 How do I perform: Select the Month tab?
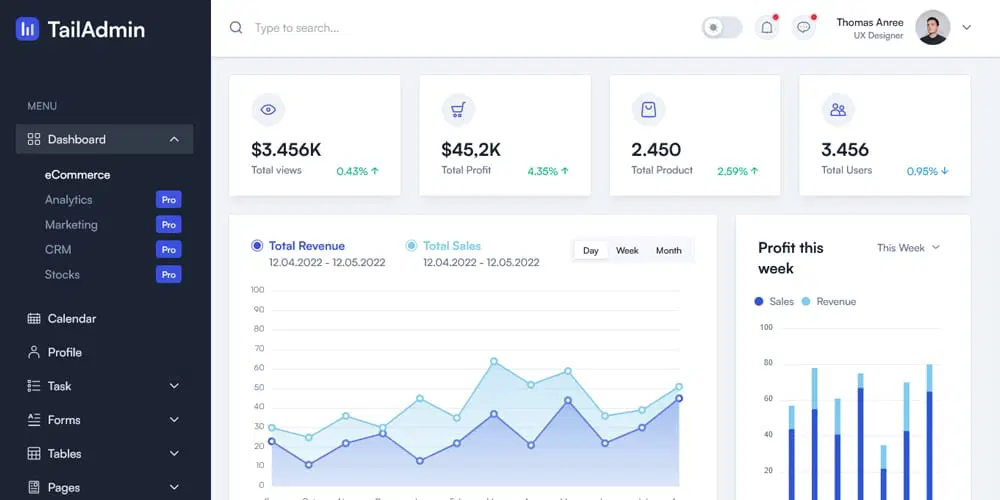coord(668,250)
